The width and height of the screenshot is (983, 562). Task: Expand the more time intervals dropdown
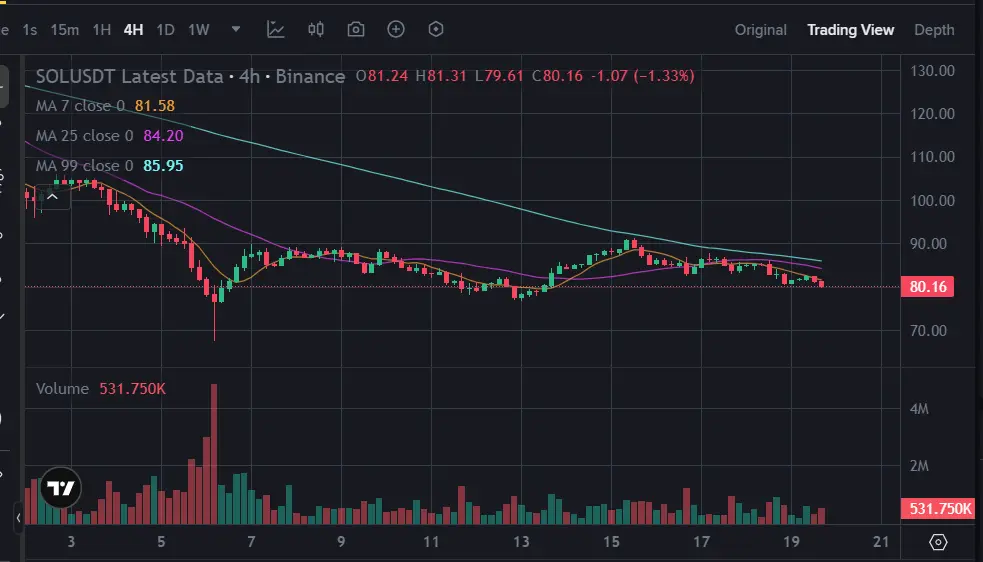coord(235,29)
